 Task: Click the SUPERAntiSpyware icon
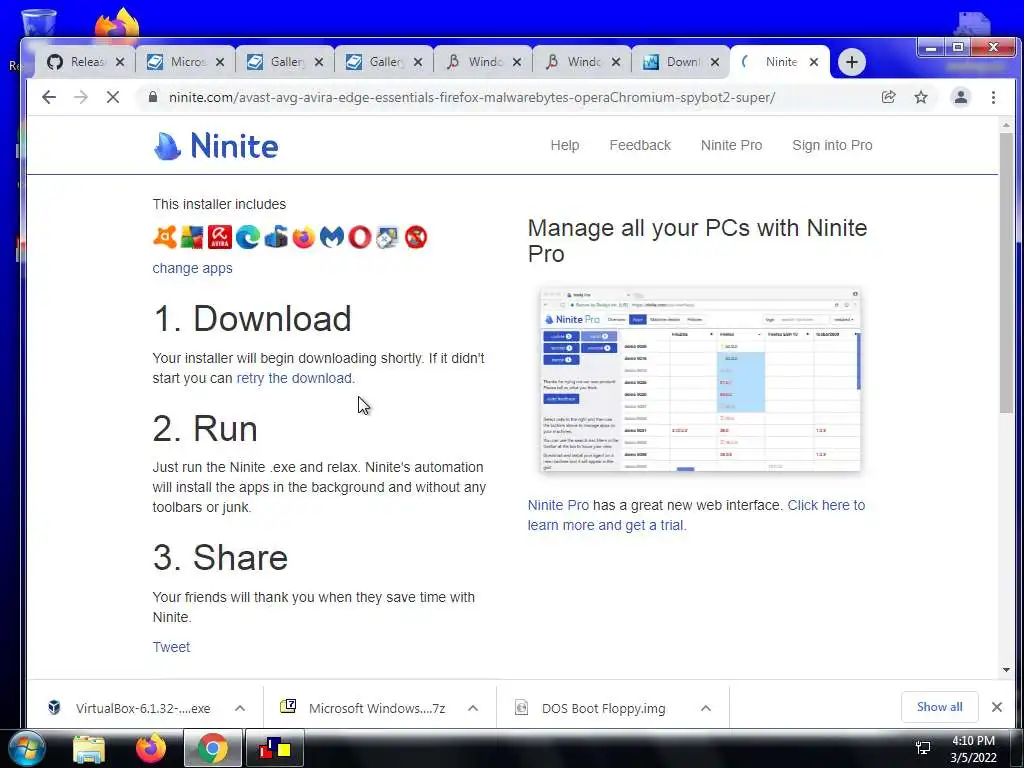(x=415, y=237)
